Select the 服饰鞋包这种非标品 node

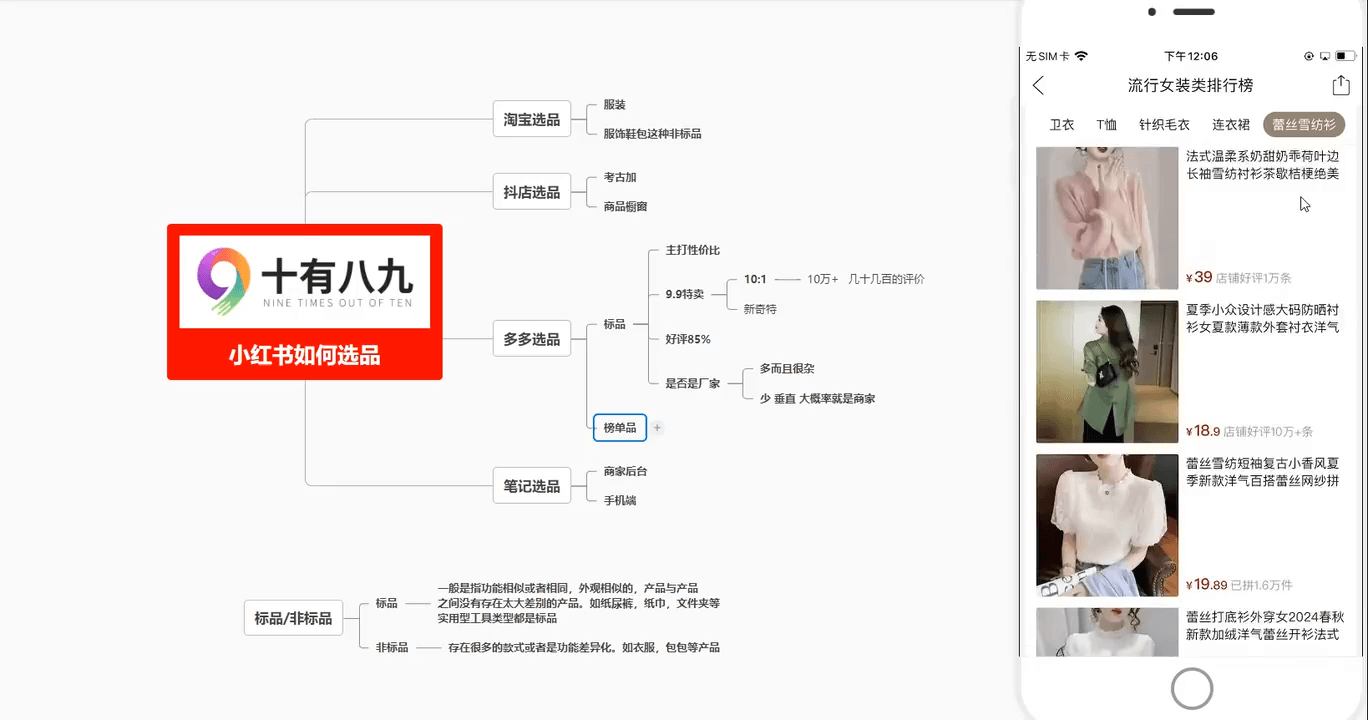(652, 133)
